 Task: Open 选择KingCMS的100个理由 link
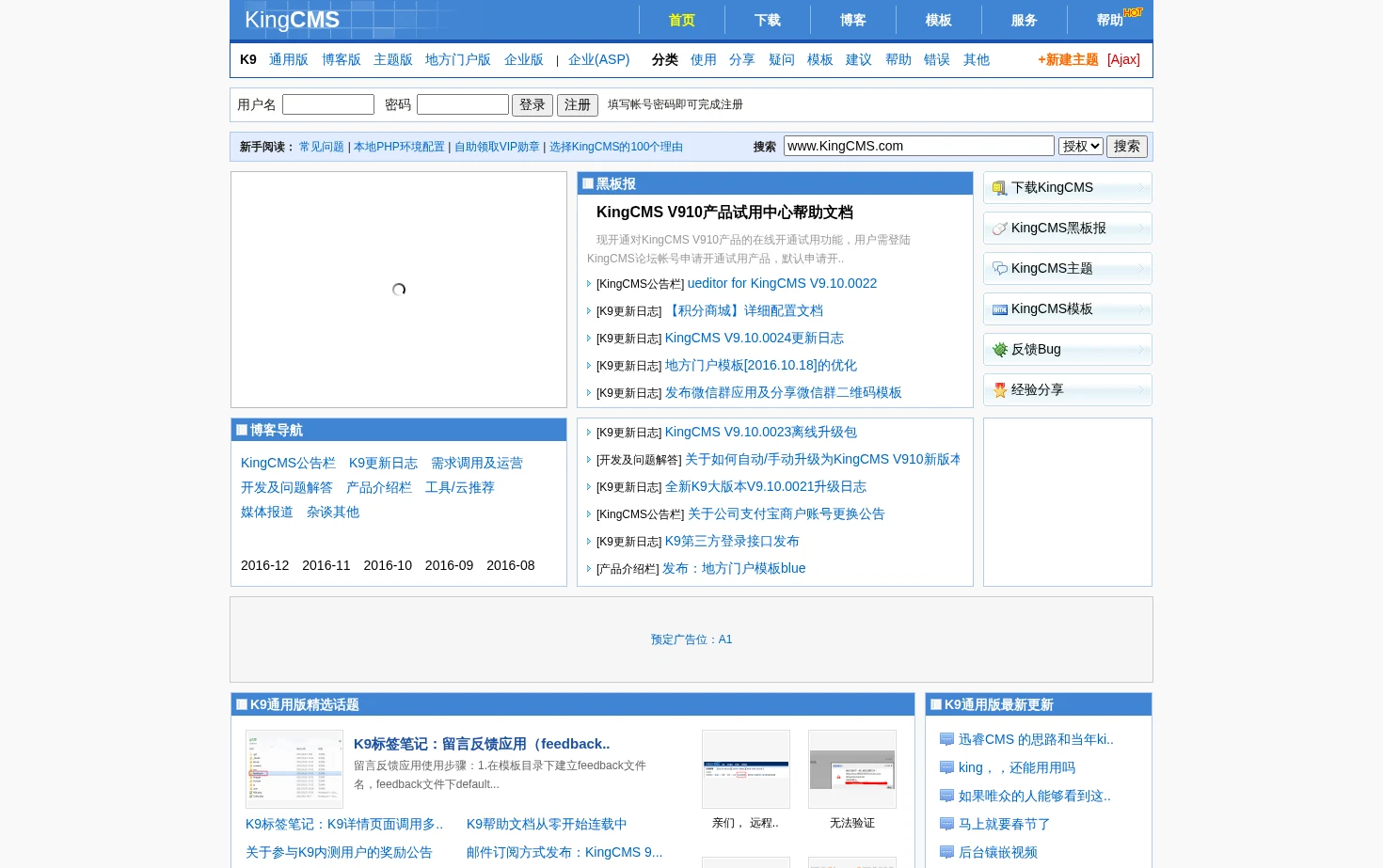(x=616, y=147)
